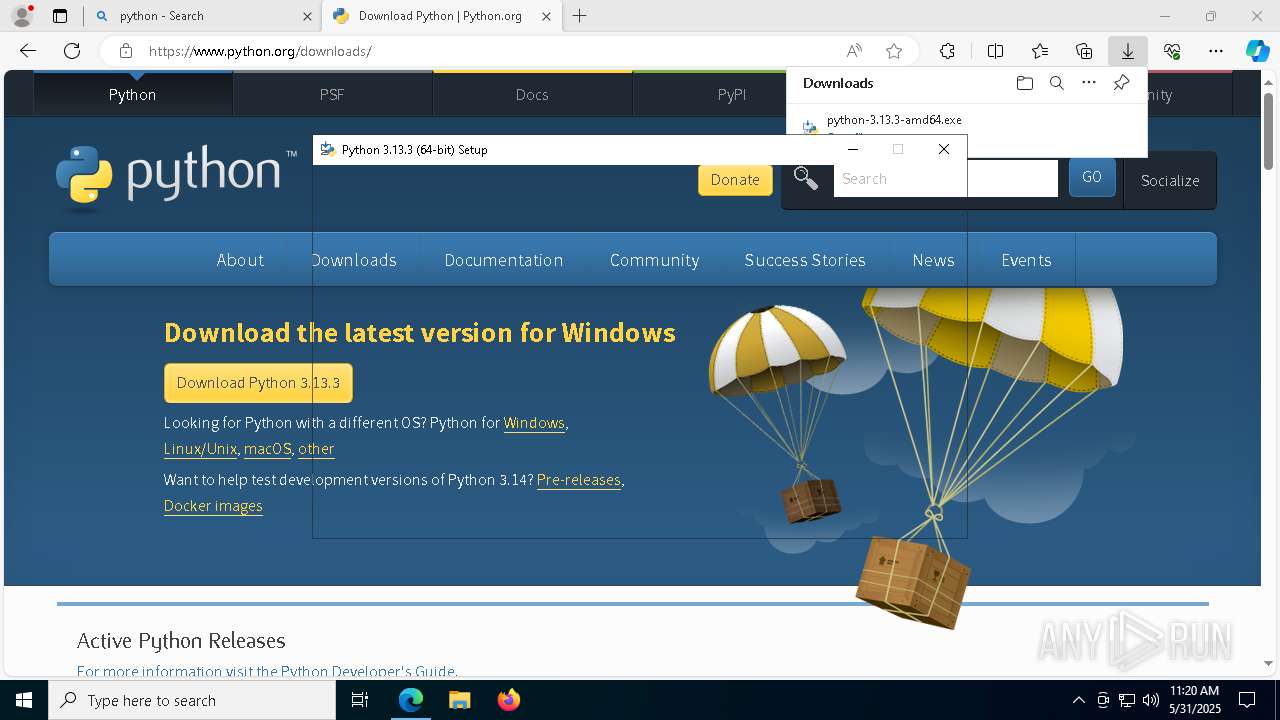Open the Socialize menu

point(1170,180)
